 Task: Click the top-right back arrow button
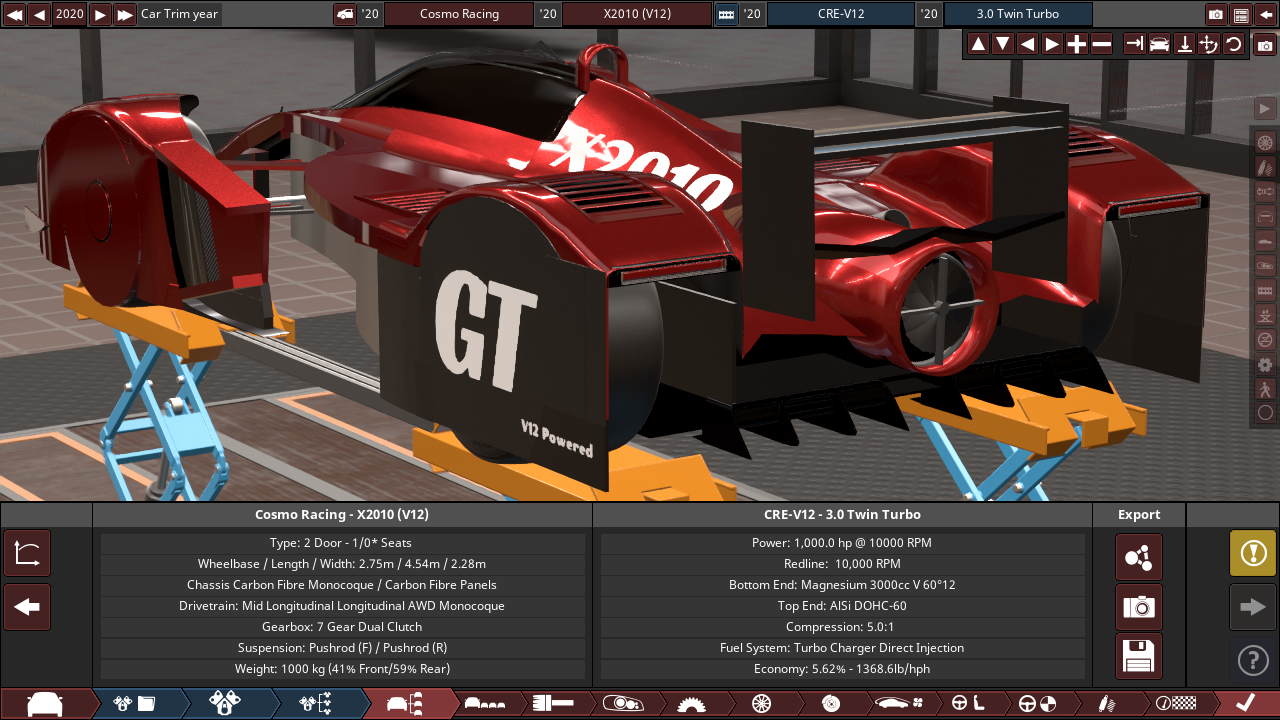[x=1266, y=14]
